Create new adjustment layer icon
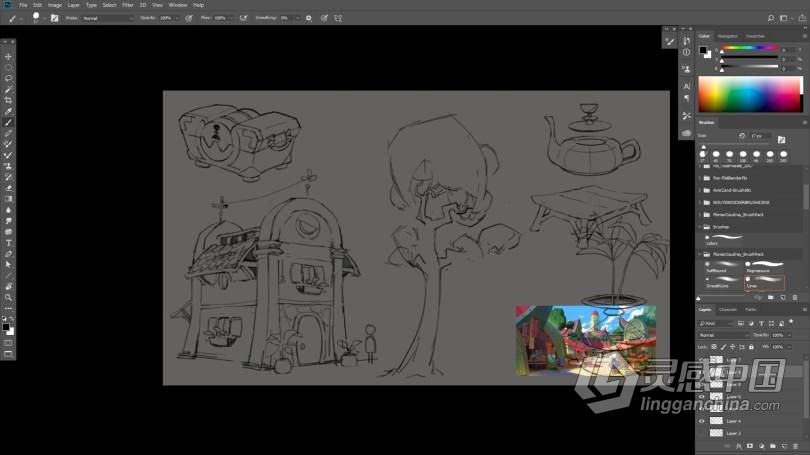Screen dimensions: 810x455 click(761, 446)
